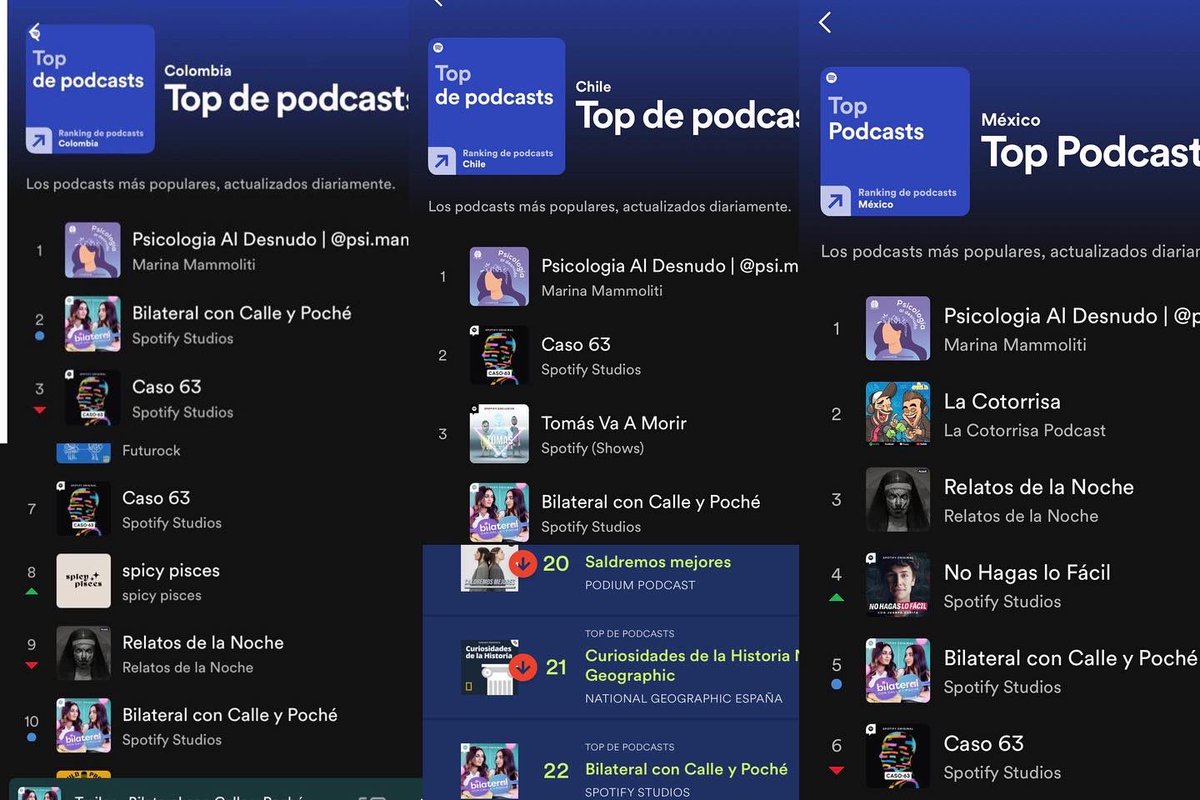Open Psicologia Al Desnudo artwork in Chile chart

pos(499,276)
